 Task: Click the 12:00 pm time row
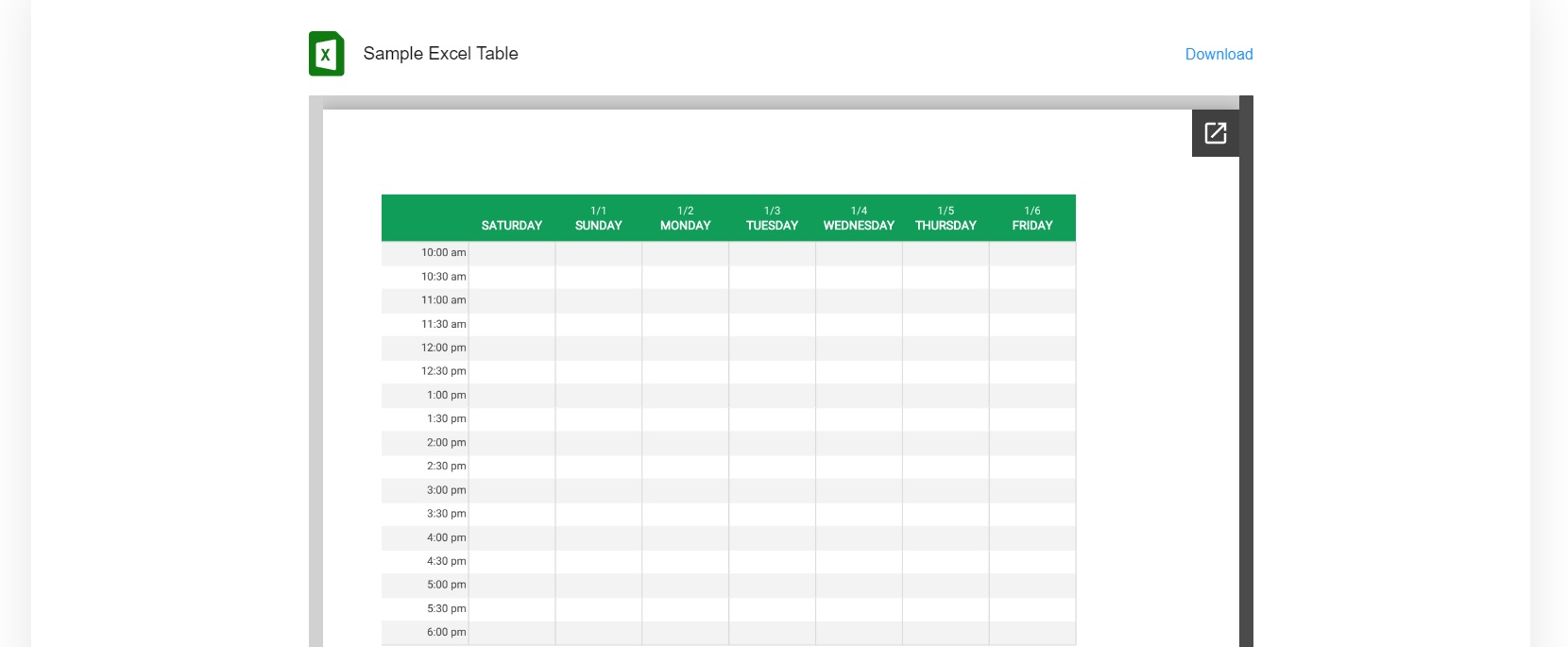[x=728, y=348]
